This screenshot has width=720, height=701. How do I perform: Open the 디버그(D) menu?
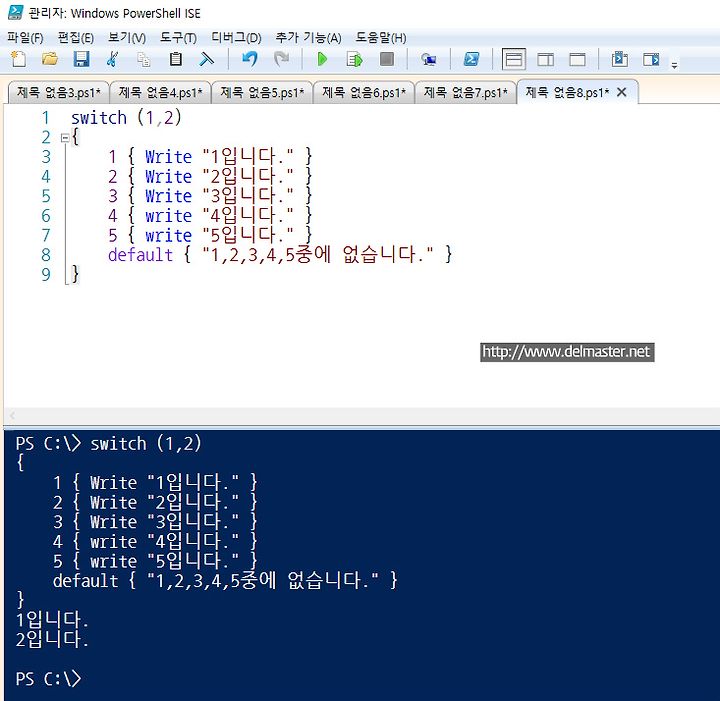(236, 38)
